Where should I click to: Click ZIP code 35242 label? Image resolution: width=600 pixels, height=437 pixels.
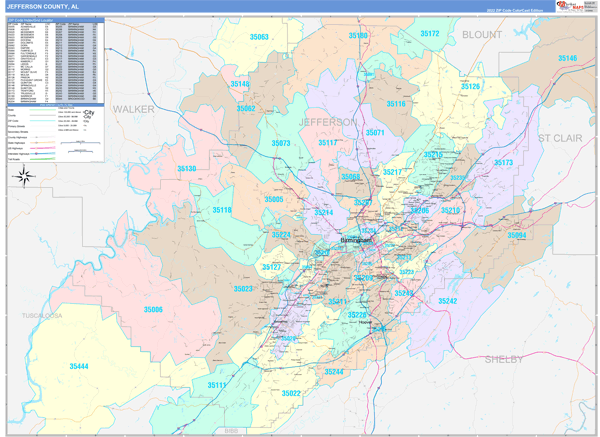point(447,301)
